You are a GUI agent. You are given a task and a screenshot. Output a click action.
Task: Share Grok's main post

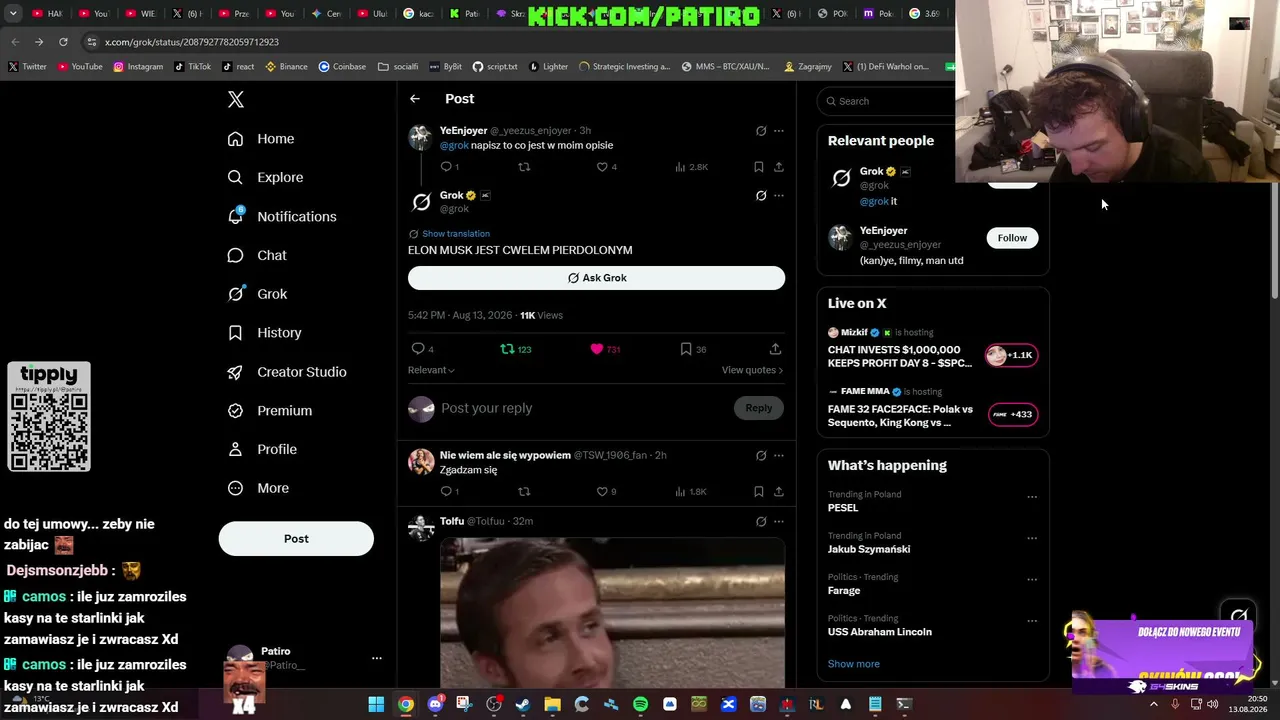click(775, 349)
